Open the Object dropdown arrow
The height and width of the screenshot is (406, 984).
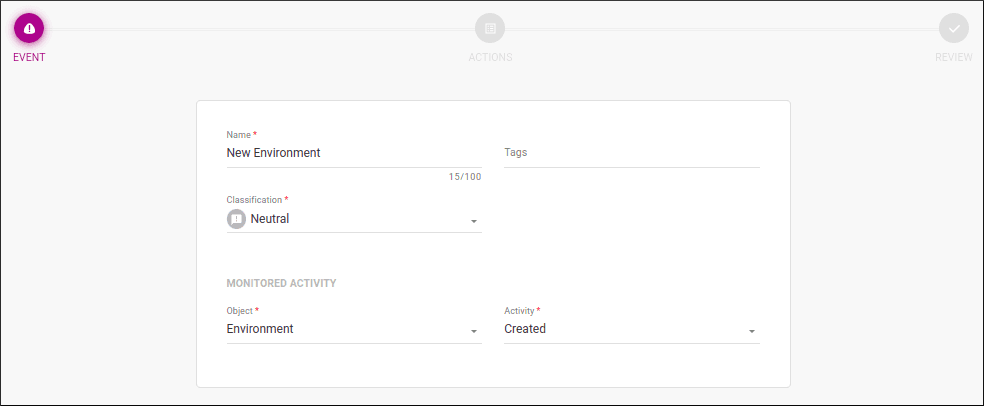(474, 331)
